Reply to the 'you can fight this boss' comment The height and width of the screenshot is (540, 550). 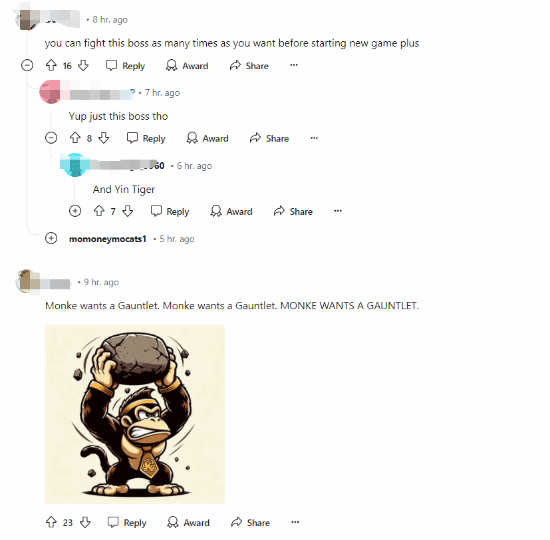point(126,66)
